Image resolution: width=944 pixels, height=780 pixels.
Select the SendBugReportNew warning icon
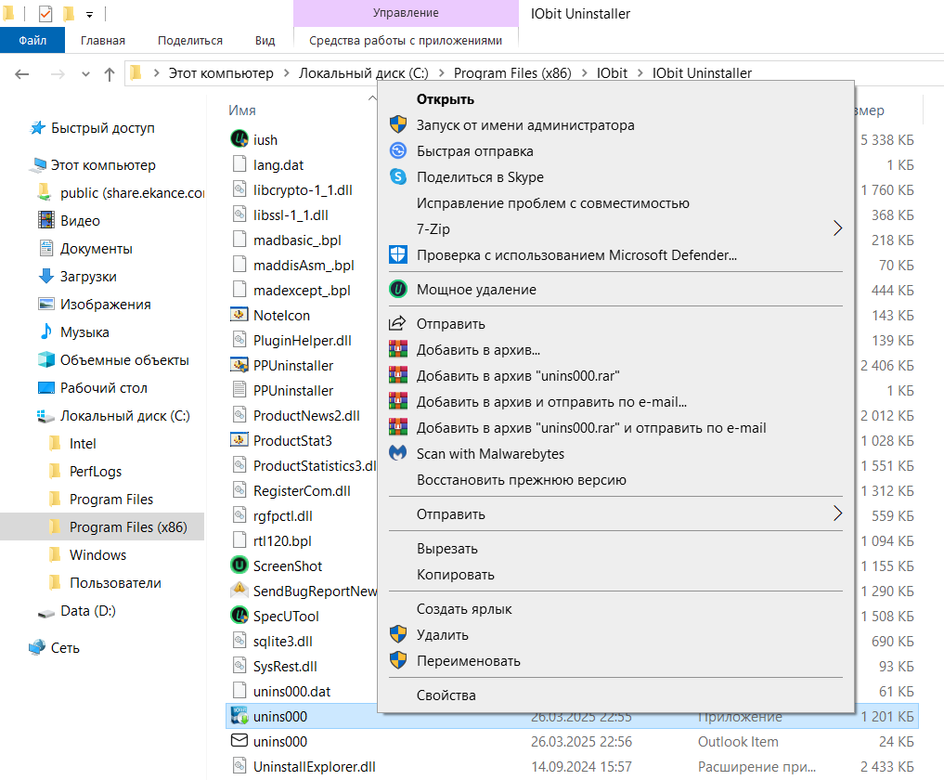point(239,590)
